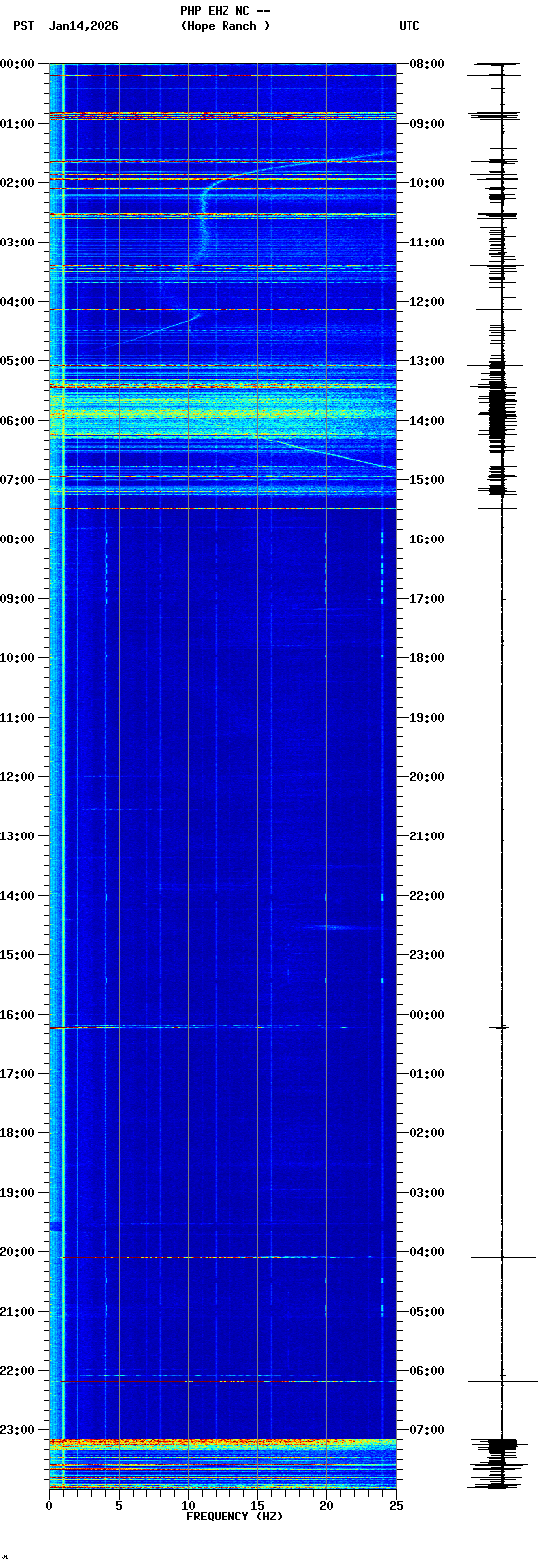Click the frequency axis '20' tick label
The width and height of the screenshot is (546, 1568).
pos(326,1506)
